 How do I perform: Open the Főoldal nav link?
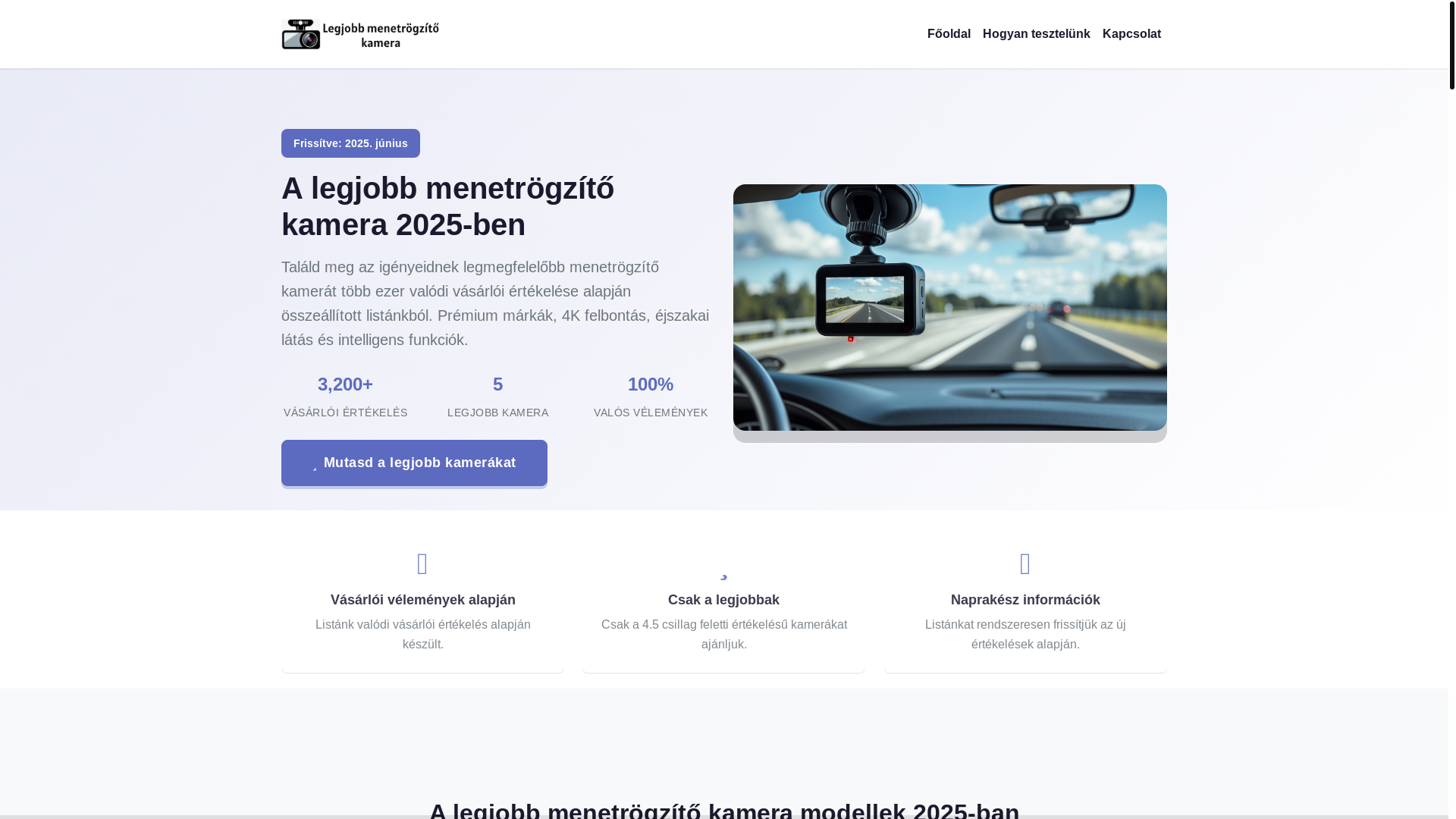(949, 34)
